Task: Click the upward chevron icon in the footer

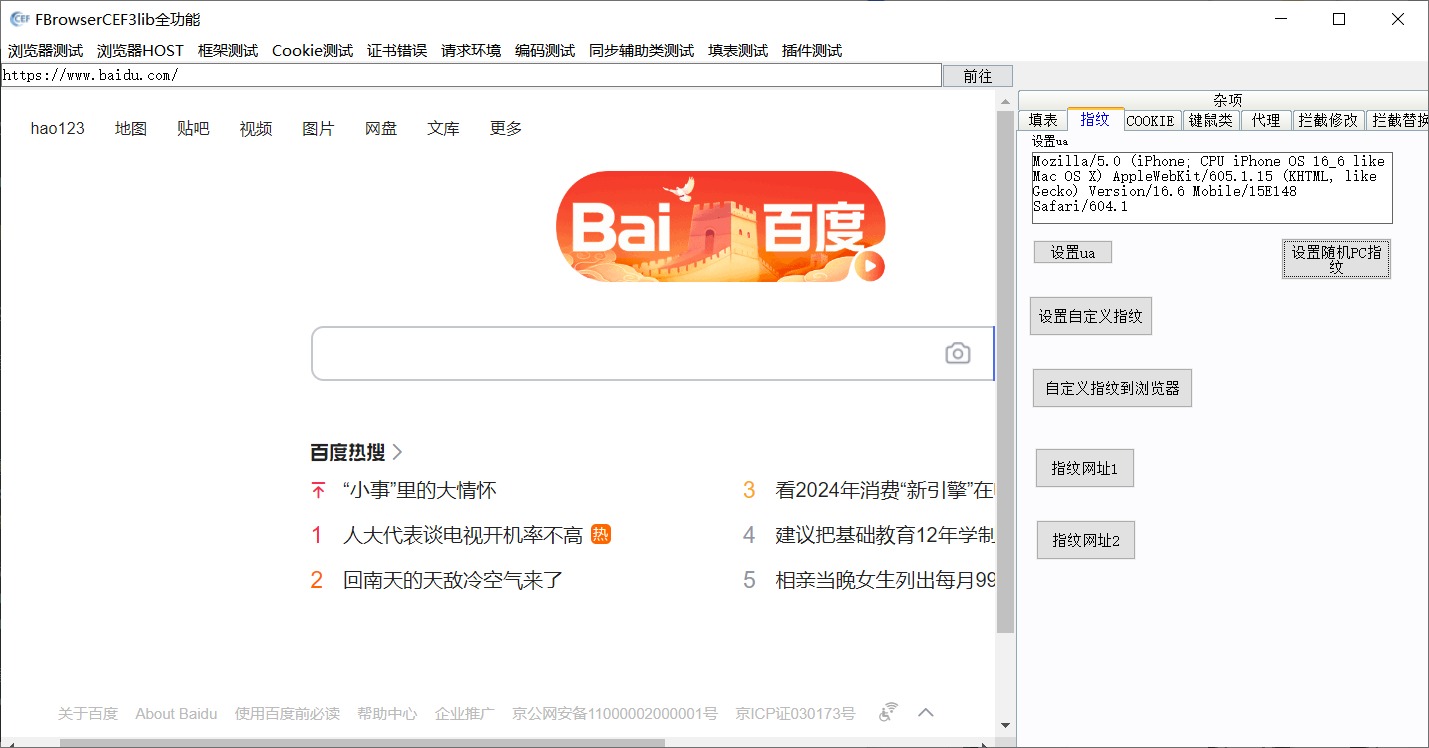Action: point(926,712)
